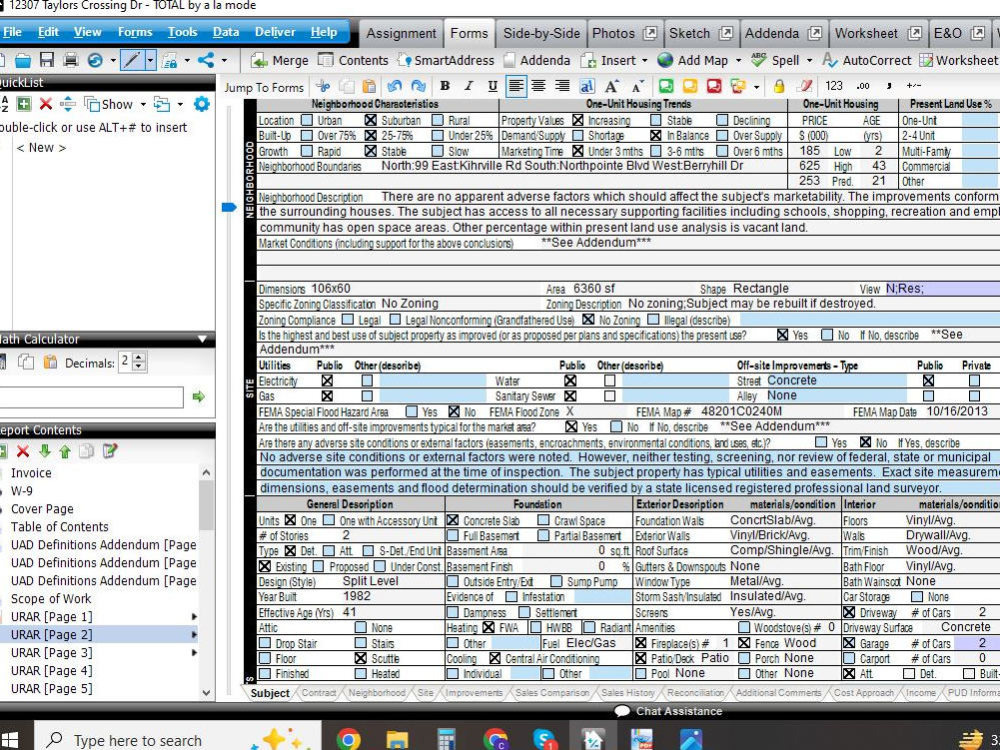This screenshot has width=1000, height=750.
Task: Switch to the Assignment tab
Action: click(401, 33)
